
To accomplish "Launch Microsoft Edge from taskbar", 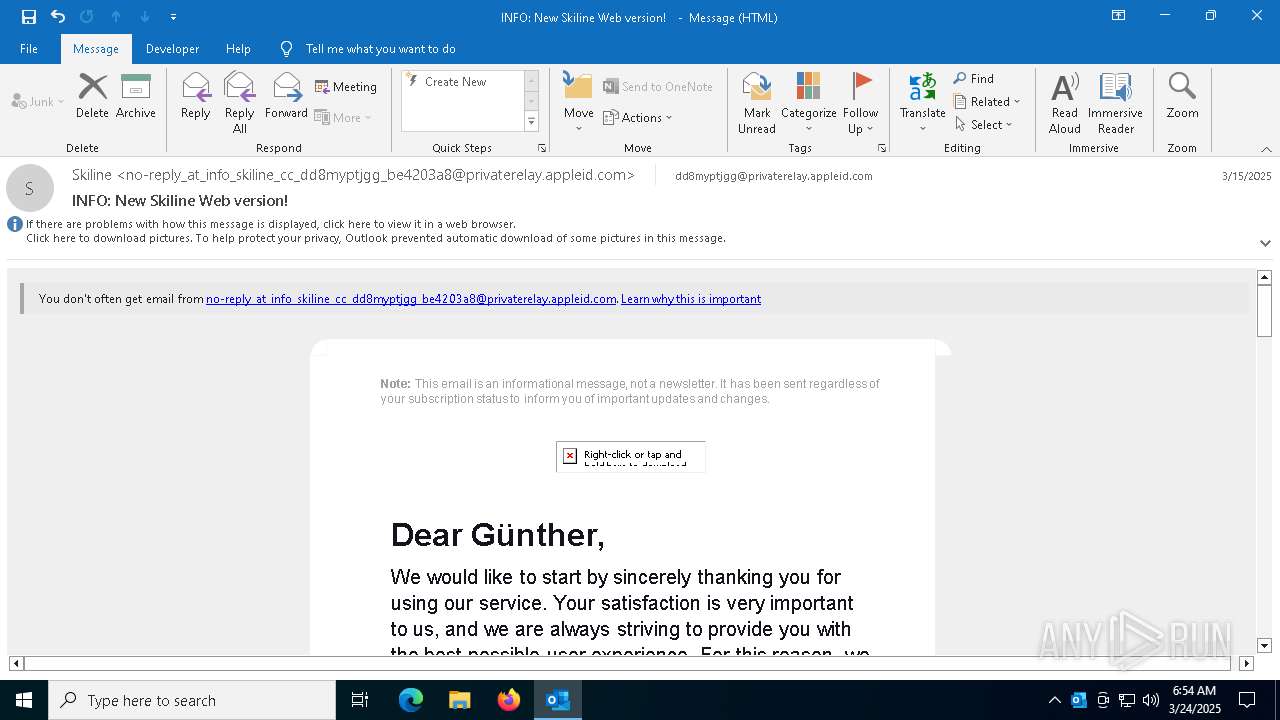I will point(411,700).
